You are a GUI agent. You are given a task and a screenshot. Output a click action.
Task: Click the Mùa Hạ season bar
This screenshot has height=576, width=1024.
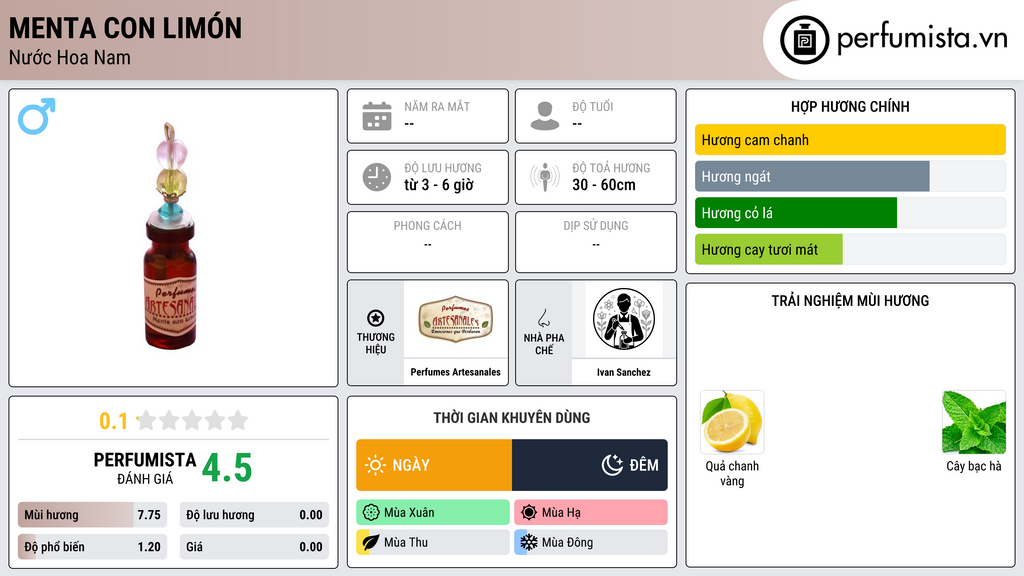tap(591, 513)
